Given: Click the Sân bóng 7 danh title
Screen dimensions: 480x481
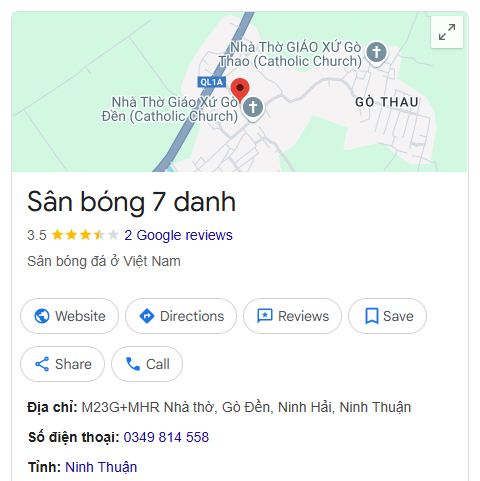Looking at the screenshot, I should pos(131,202).
